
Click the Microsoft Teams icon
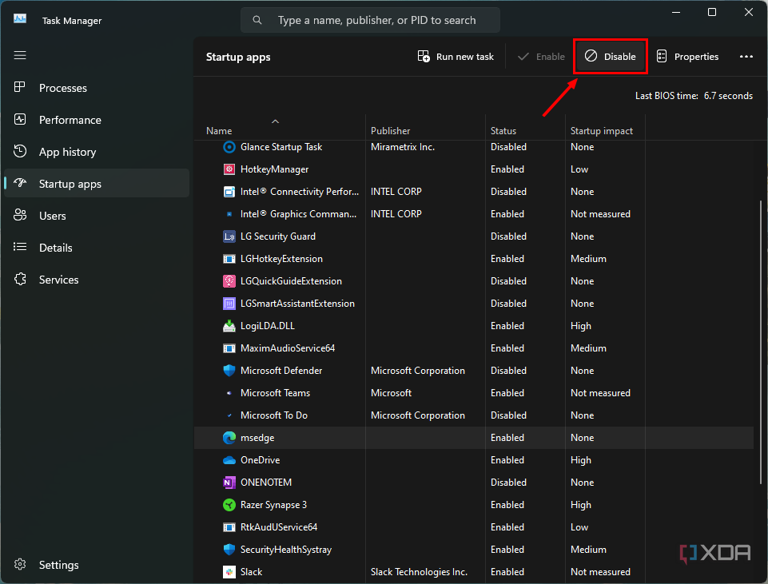[229, 393]
